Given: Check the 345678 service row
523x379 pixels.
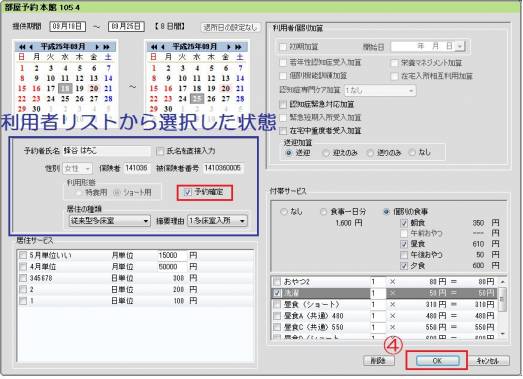Looking at the screenshot, I should [x=23, y=278].
